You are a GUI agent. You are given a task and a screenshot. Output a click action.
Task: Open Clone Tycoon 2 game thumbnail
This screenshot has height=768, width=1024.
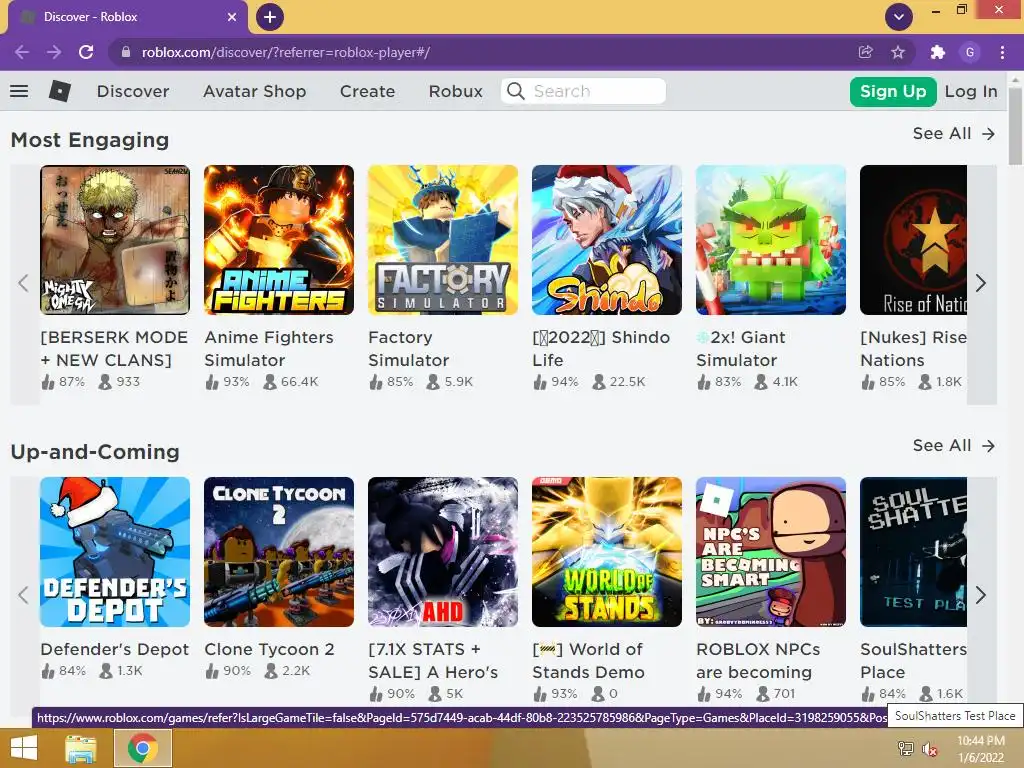[x=279, y=552]
